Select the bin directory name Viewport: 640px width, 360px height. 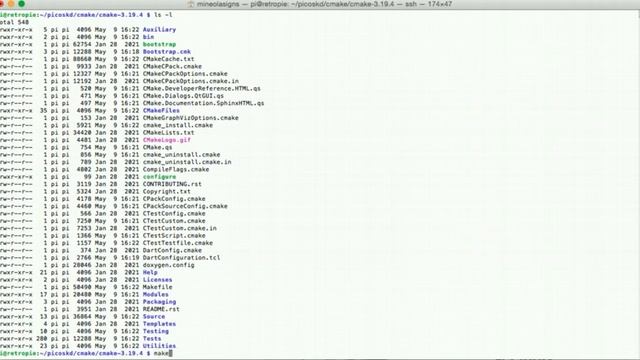point(148,37)
